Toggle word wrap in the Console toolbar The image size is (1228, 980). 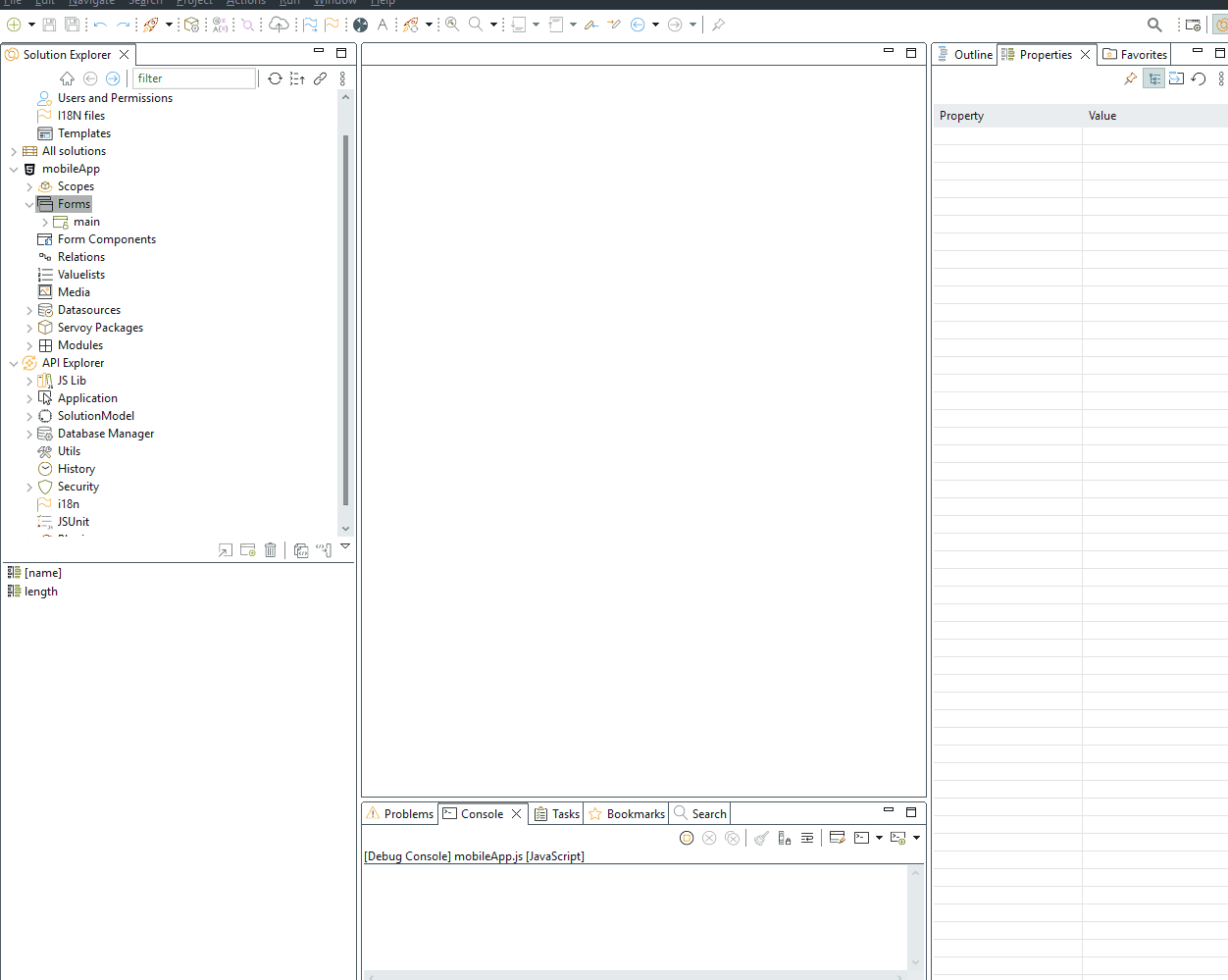[x=807, y=838]
